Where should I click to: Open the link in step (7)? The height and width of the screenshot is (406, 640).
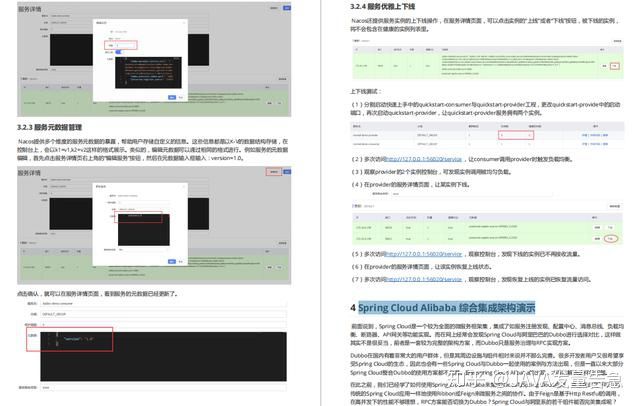pyautogui.click(x=423, y=280)
